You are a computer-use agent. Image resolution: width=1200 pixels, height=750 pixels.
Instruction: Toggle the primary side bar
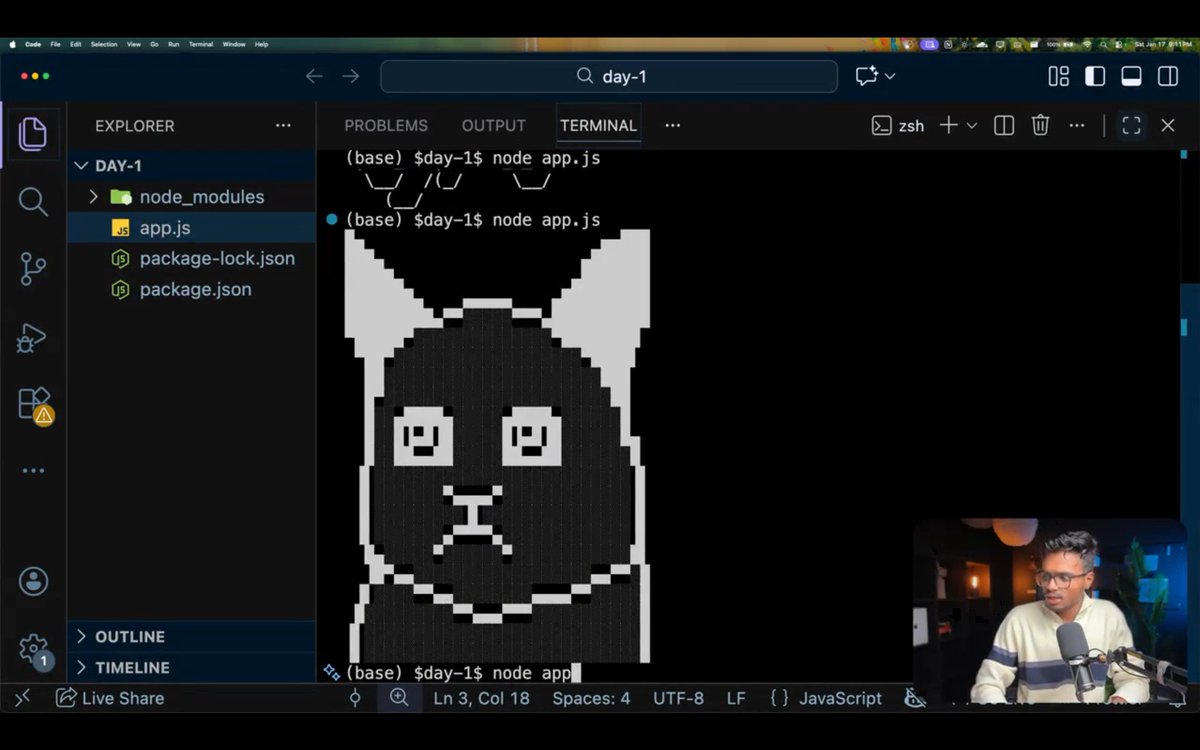point(1096,76)
